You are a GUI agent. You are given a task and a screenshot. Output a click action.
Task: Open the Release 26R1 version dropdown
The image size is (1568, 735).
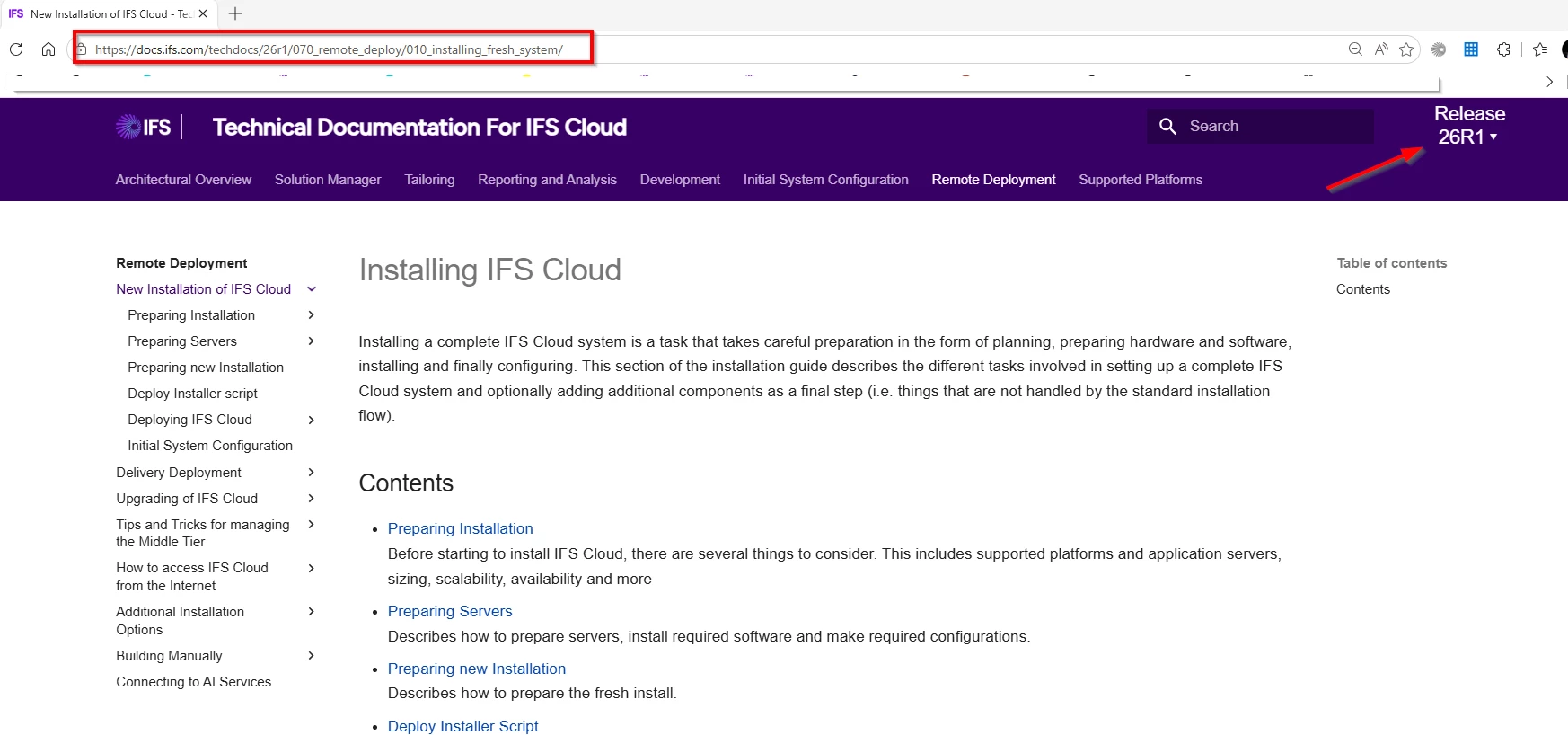(1469, 125)
